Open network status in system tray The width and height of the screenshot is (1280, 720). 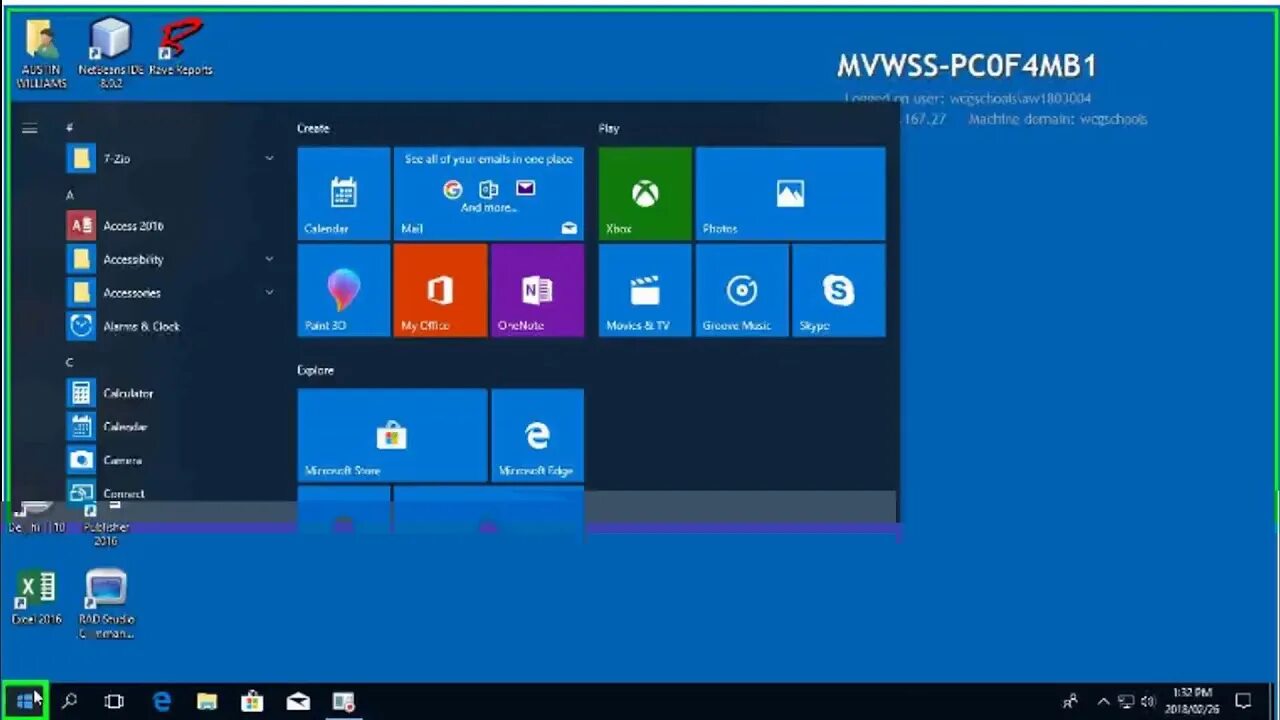click(x=1126, y=701)
